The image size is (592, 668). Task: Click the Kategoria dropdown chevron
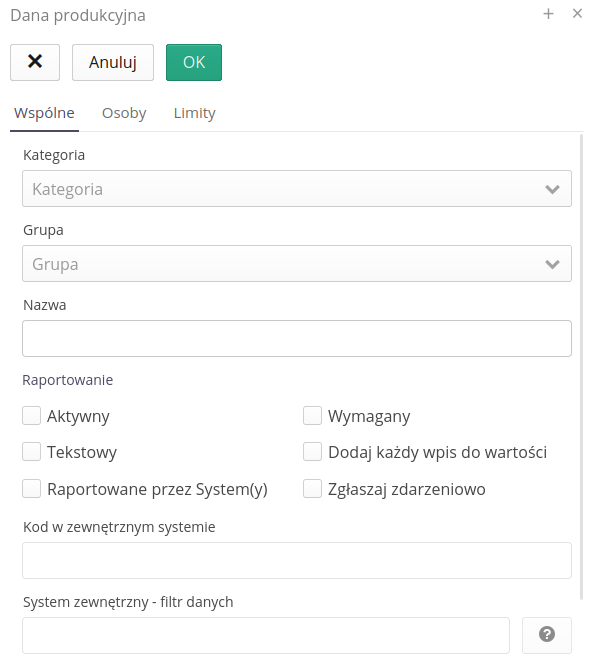[552, 189]
